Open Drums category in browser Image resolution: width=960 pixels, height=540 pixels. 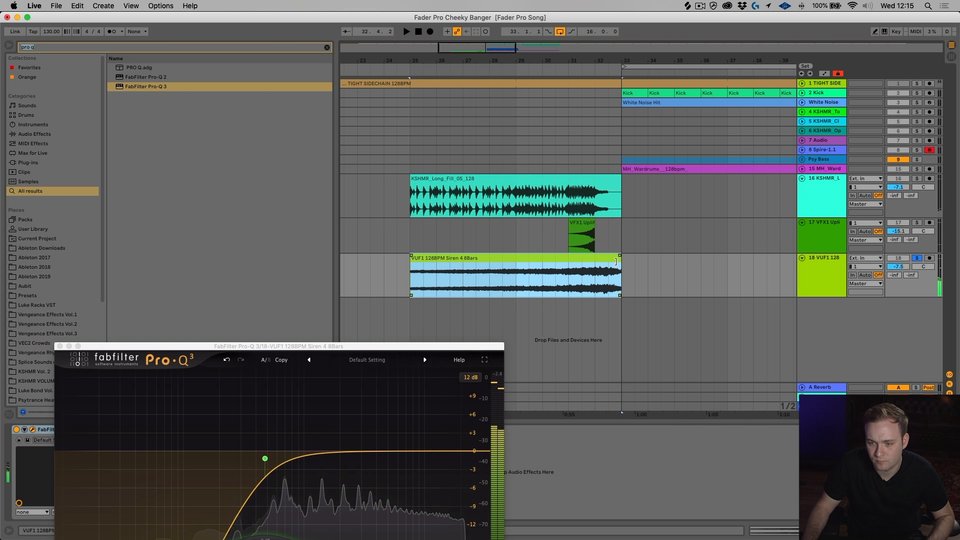coord(26,115)
